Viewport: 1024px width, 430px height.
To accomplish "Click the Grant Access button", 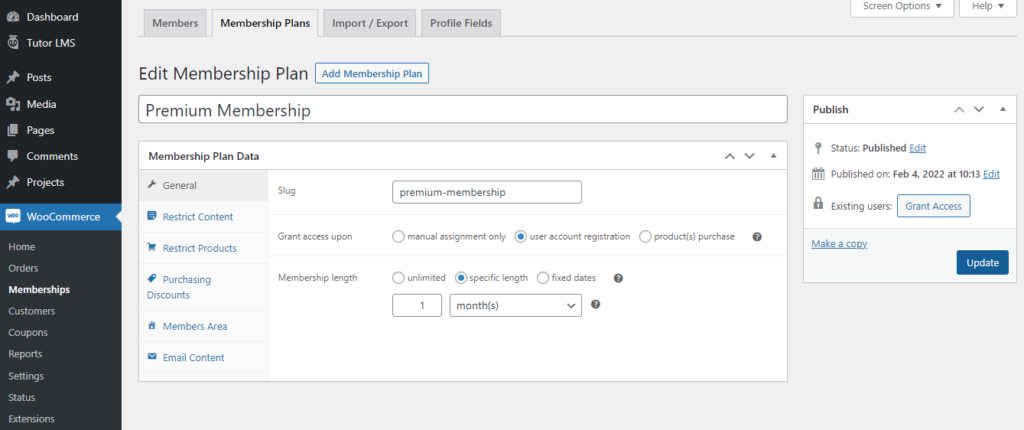I will 933,206.
